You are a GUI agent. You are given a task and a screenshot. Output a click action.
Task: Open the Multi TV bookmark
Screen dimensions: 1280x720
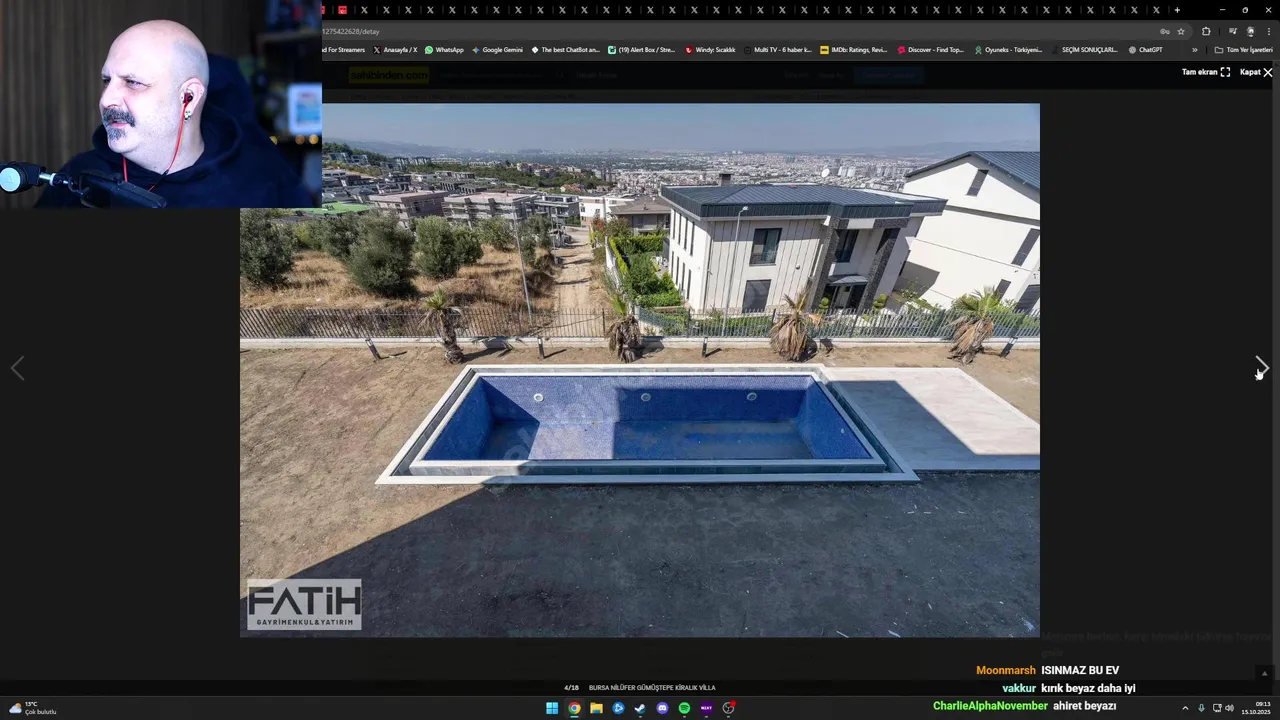pyautogui.click(x=777, y=49)
